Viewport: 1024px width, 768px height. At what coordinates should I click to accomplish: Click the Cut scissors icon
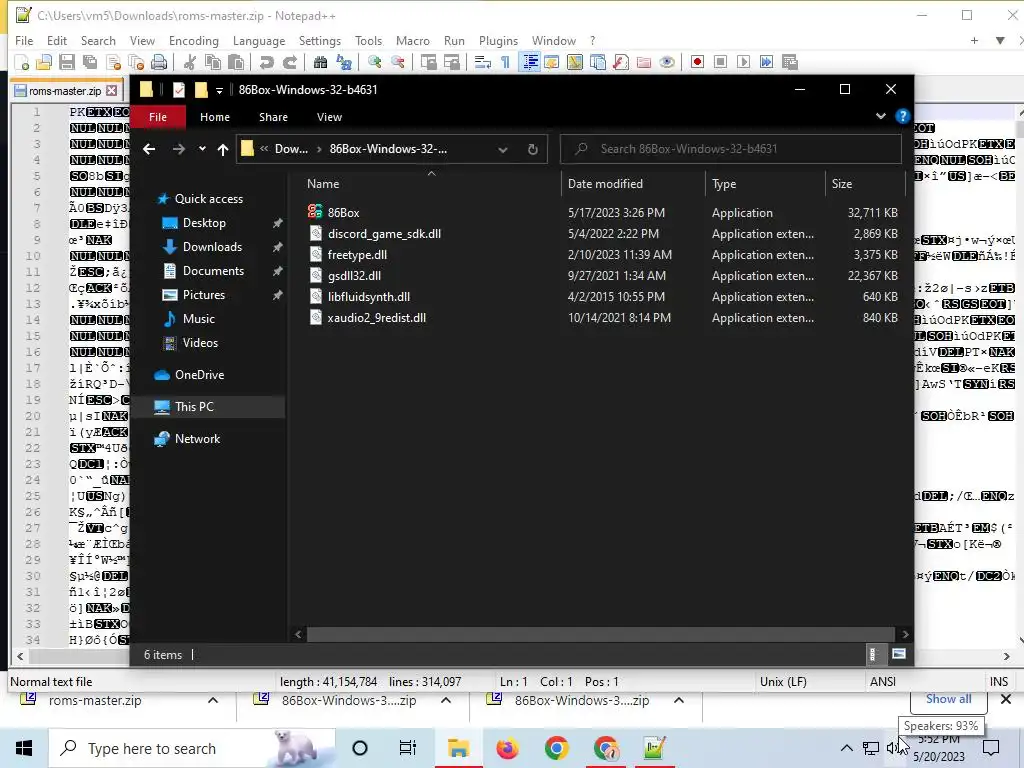point(189,62)
